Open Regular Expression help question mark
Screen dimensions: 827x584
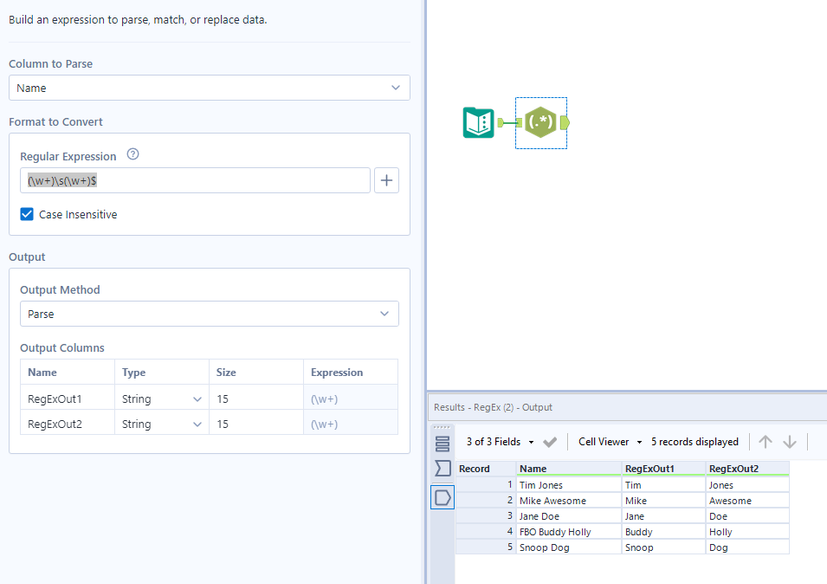click(x=133, y=155)
